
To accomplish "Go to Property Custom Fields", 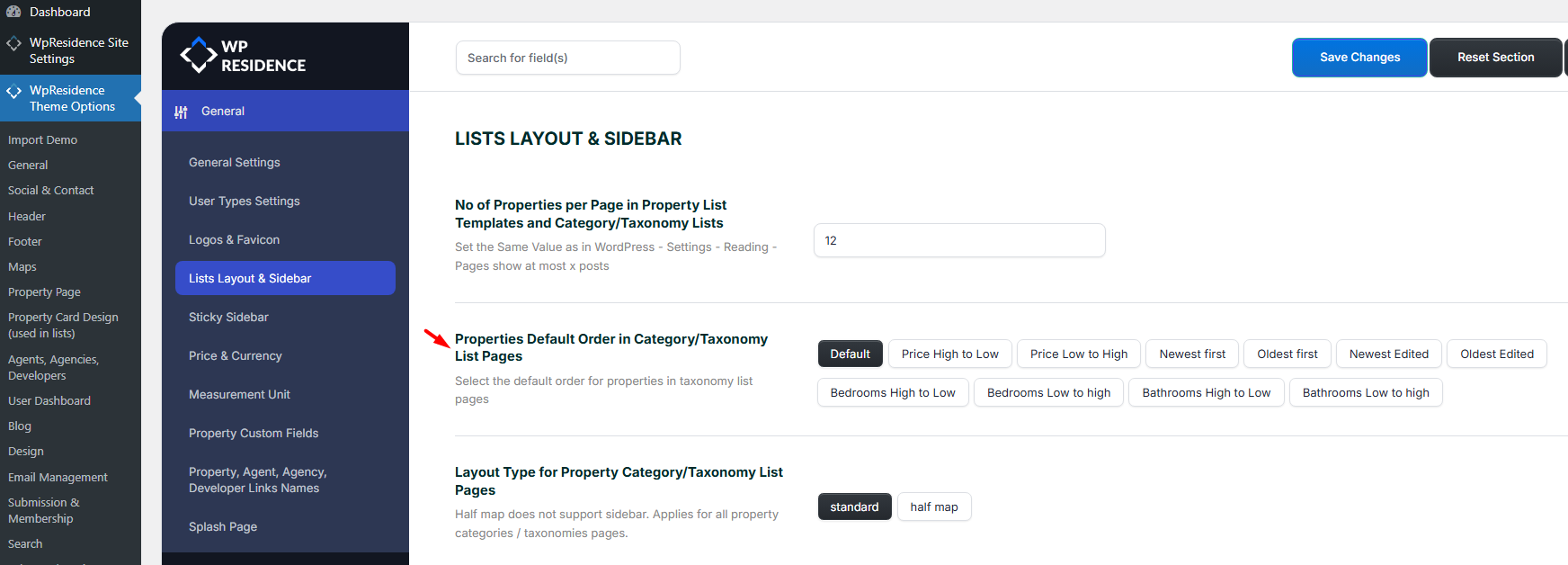I will pos(254,433).
